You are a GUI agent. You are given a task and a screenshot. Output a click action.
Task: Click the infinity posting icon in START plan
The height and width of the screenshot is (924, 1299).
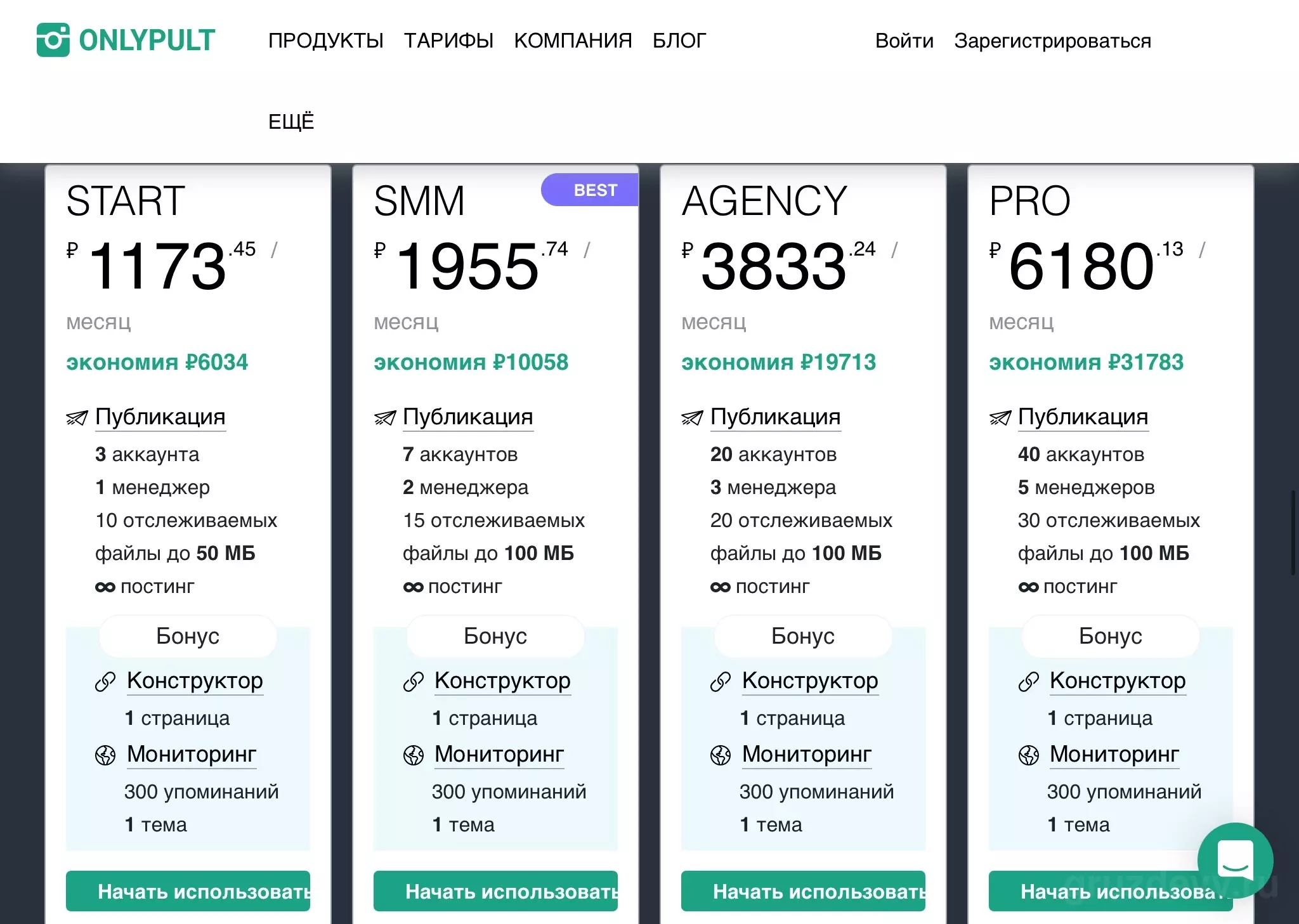[x=105, y=587]
